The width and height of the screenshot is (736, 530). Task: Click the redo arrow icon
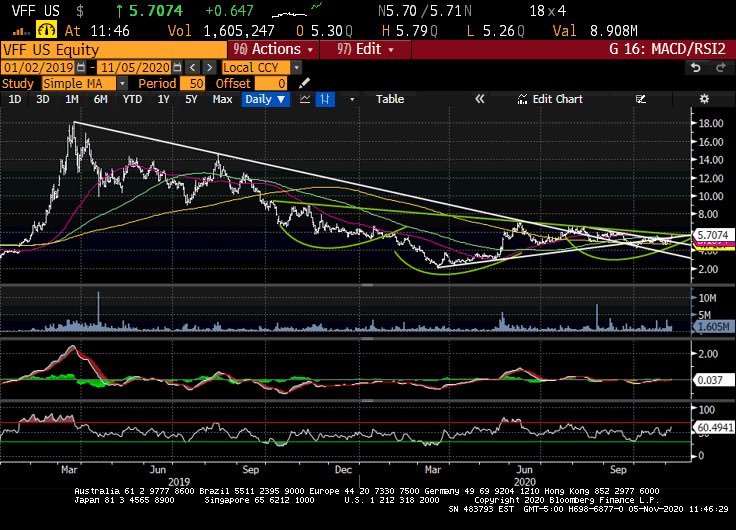tap(721, 68)
